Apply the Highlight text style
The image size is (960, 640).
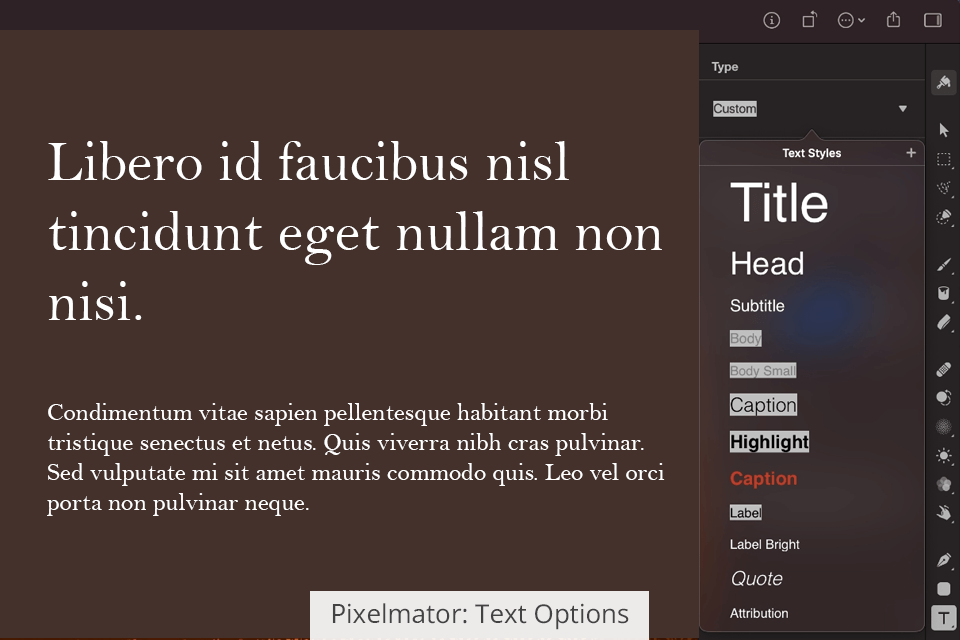click(x=769, y=442)
